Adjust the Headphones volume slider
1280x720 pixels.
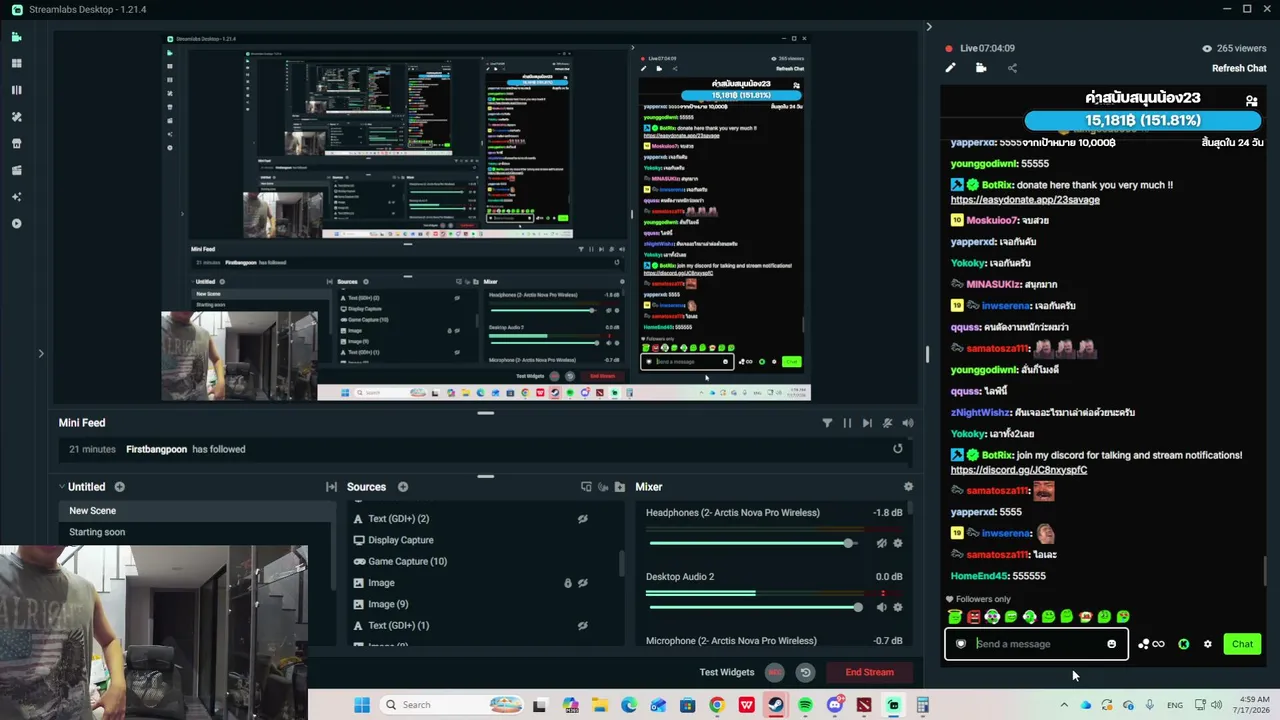click(x=754, y=543)
